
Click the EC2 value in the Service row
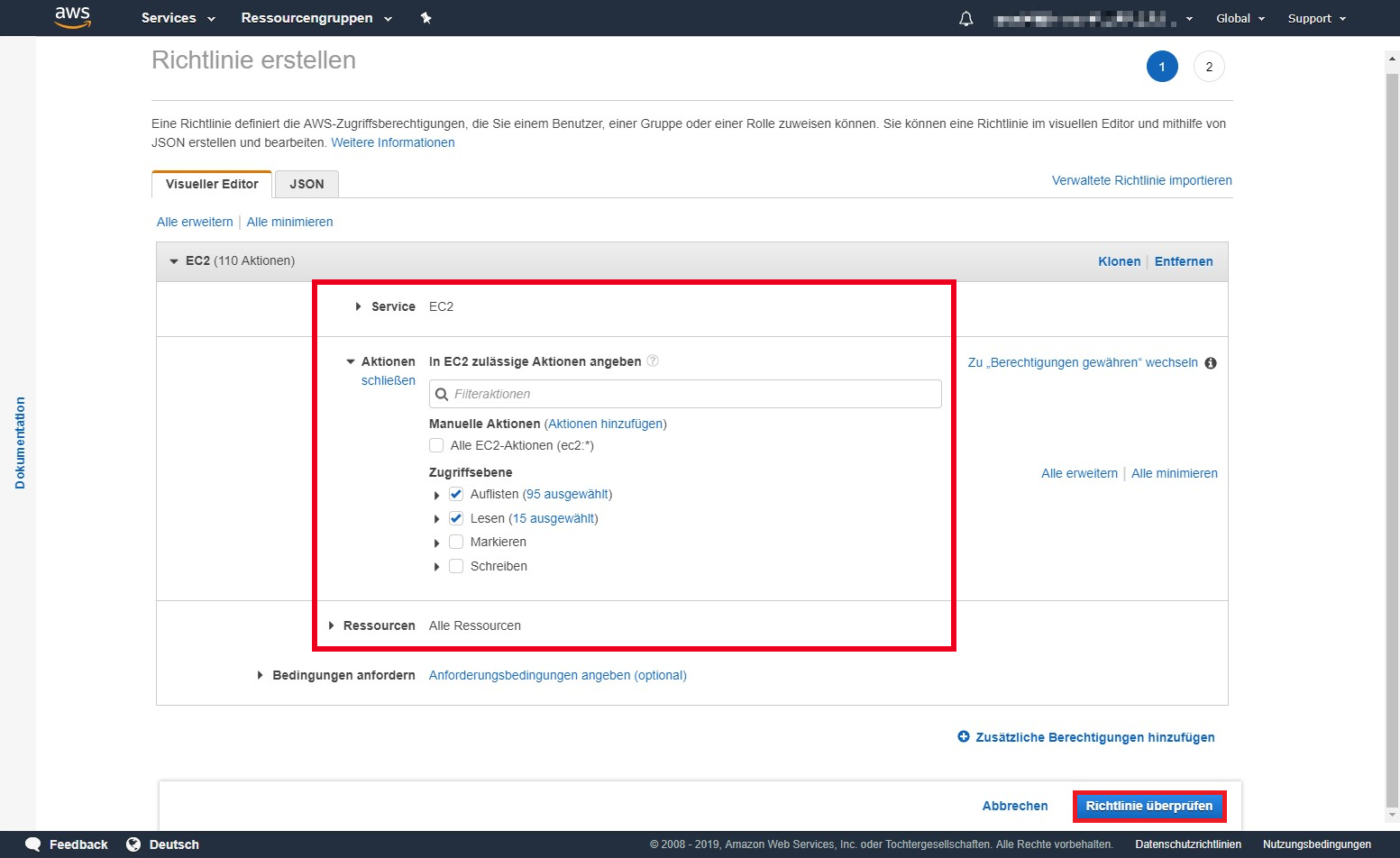442,306
